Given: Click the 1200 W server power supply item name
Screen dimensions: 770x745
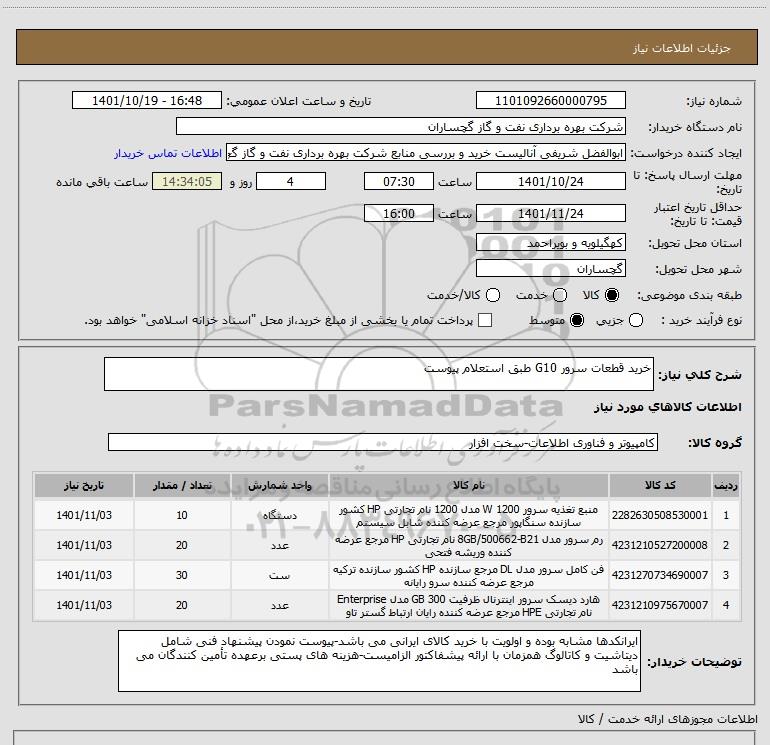Looking at the screenshot, I should click(x=468, y=516).
